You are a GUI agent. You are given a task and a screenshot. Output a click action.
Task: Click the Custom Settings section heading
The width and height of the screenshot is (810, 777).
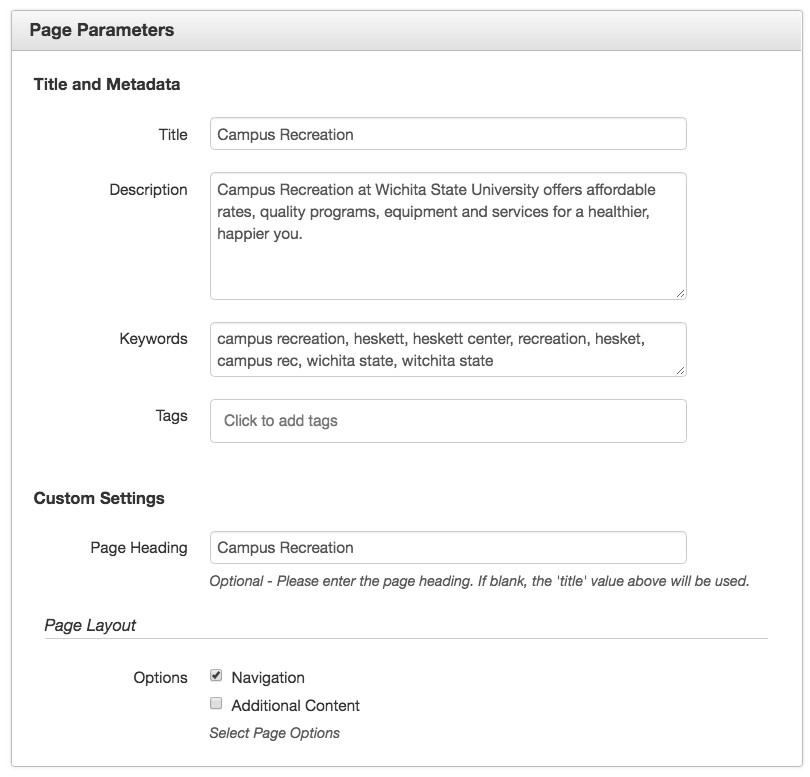(x=99, y=498)
